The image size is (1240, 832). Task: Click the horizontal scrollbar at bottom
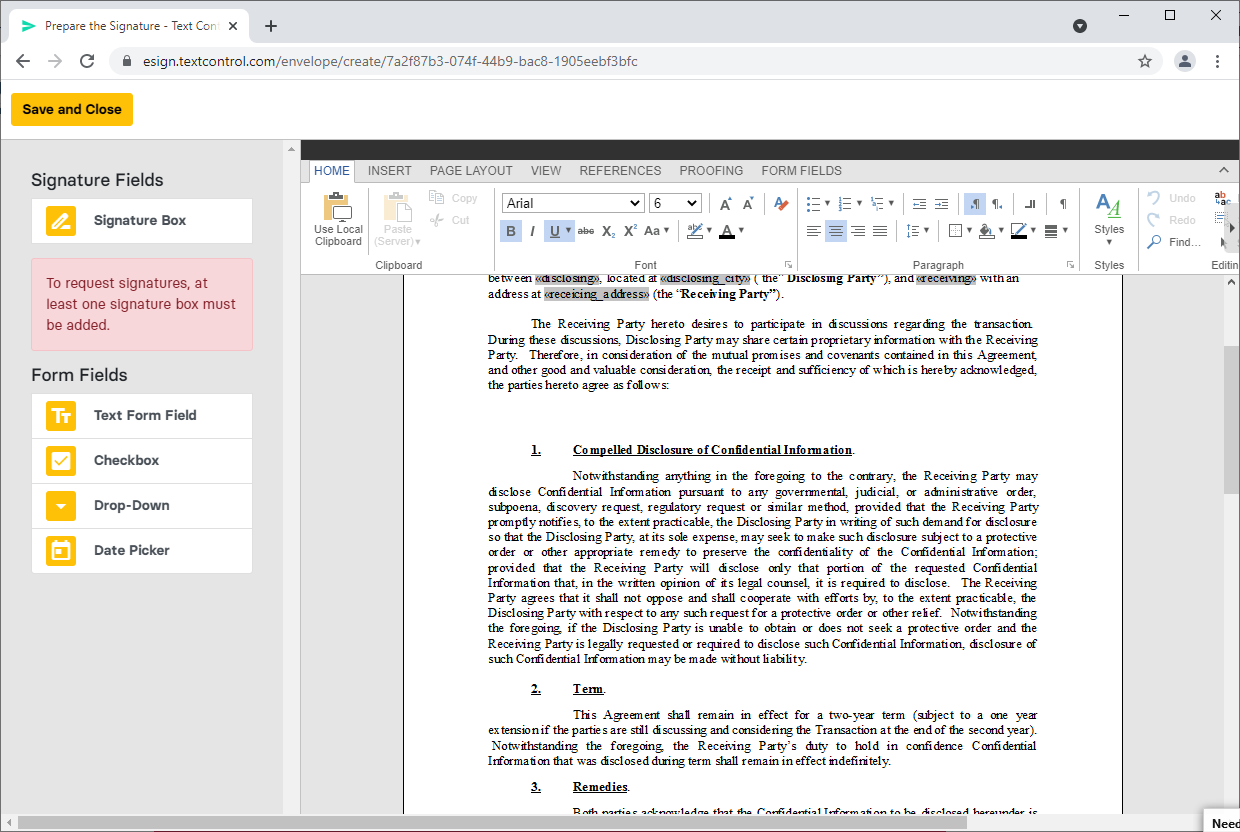click(492, 823)
